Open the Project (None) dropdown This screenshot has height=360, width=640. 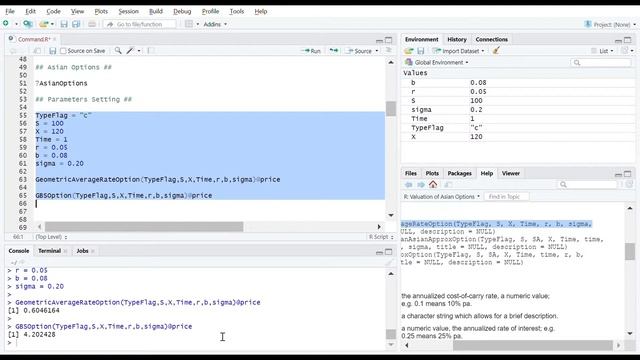pyautogui.click(x=611, y=24)
